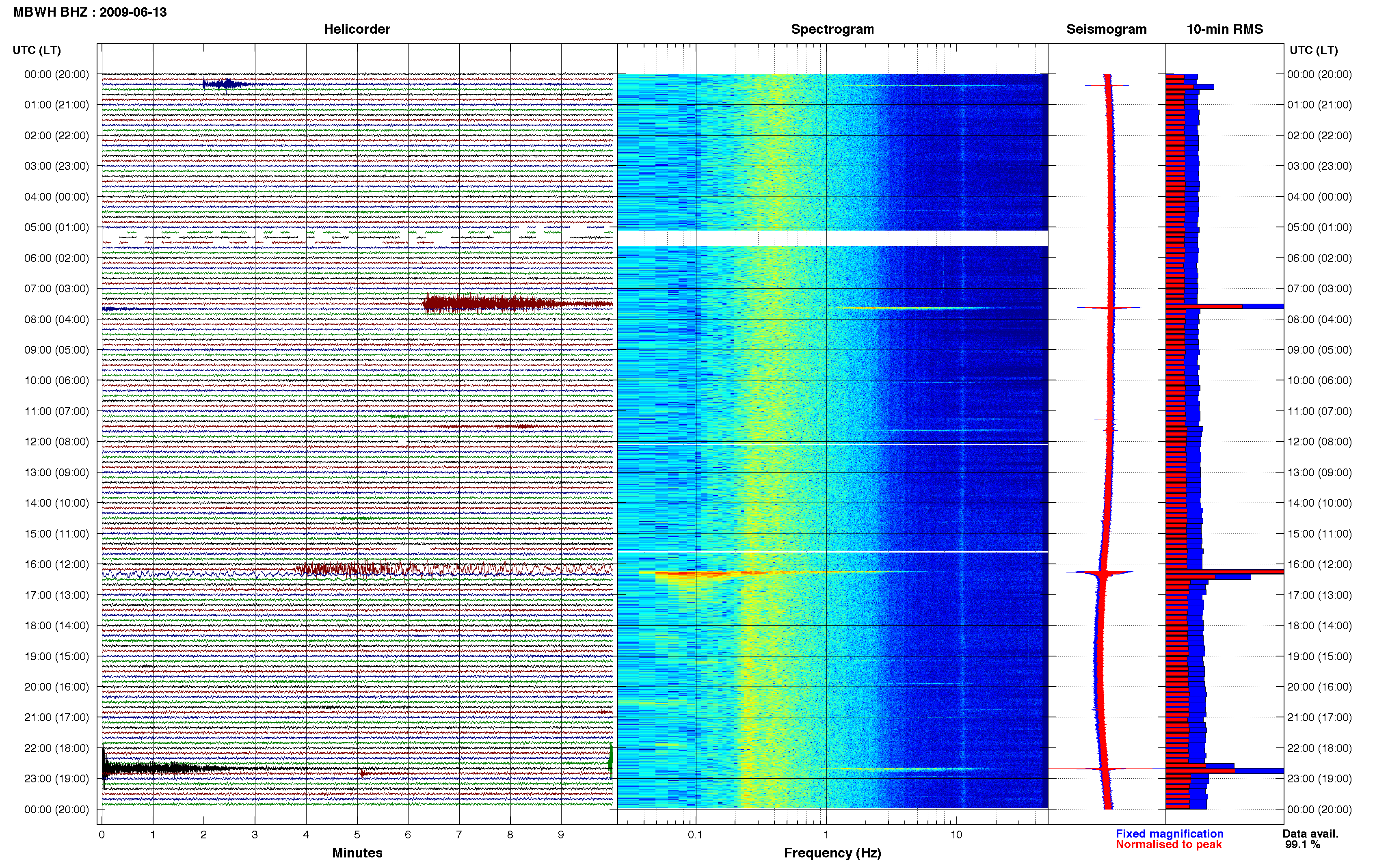Click the "3" minutes tick label
Viewport: 1388px width, 868px height.
[x=255, y=835]
